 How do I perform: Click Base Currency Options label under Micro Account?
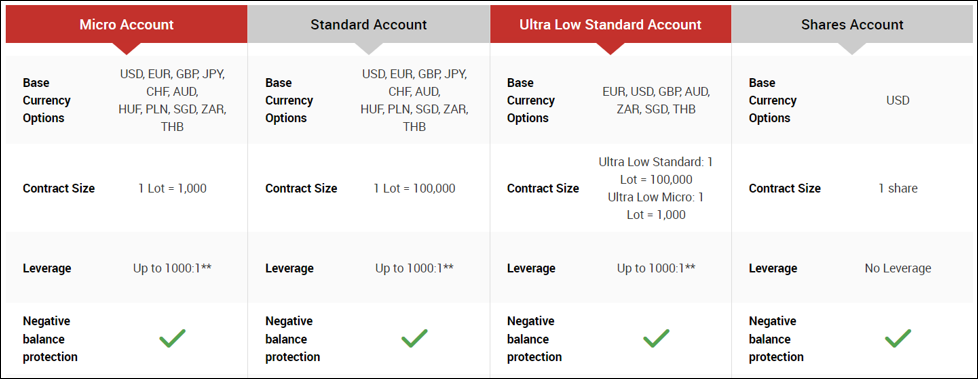pos(47,100)
